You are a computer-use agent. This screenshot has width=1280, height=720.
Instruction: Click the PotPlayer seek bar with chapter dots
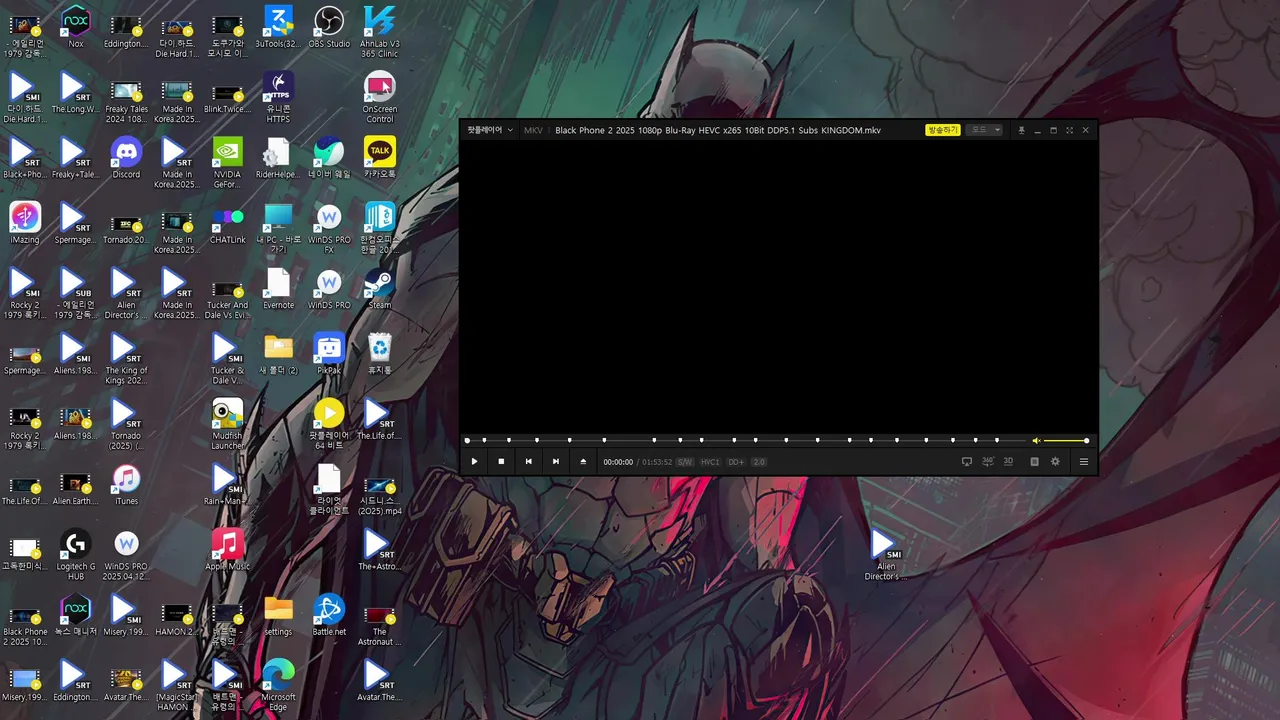click(746, 440)
